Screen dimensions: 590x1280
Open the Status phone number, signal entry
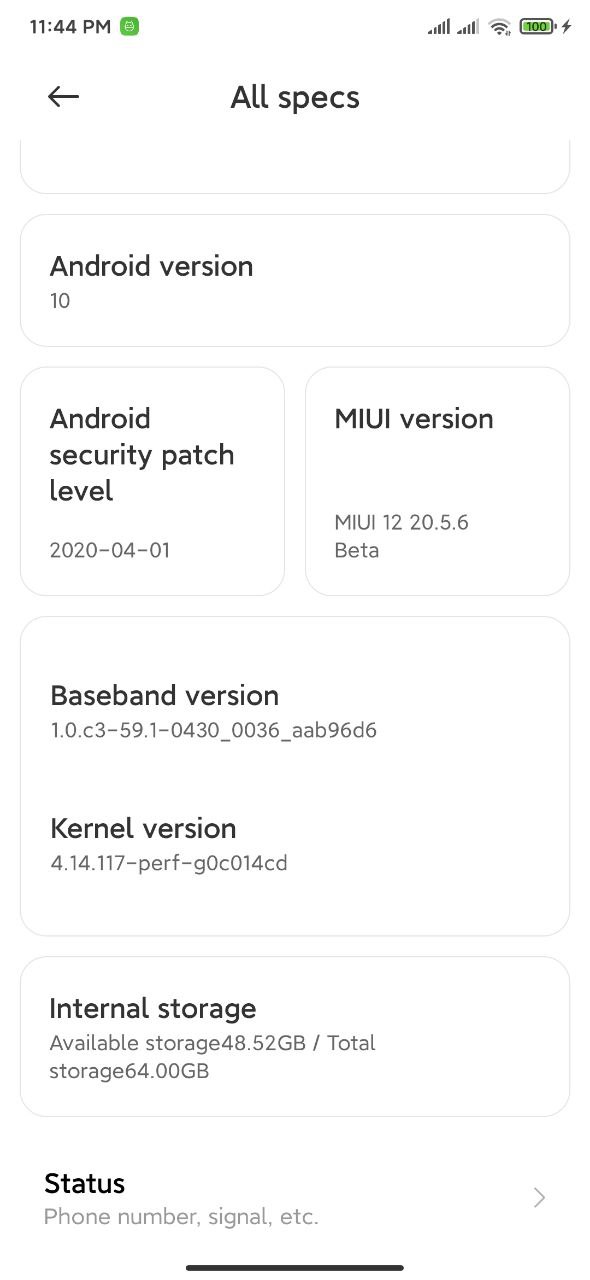pos(295,1198)
